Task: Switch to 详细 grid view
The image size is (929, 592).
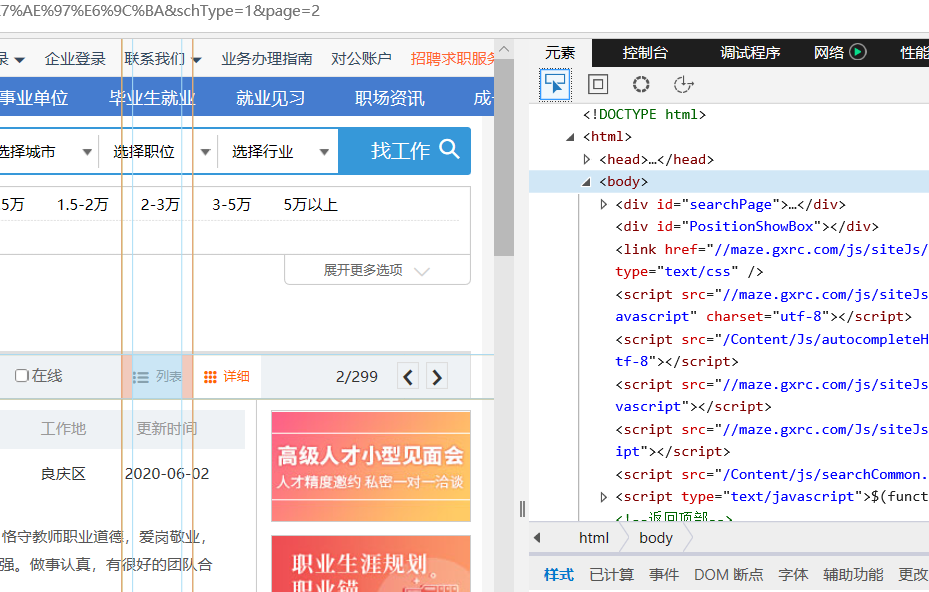Action: [227, 376]
